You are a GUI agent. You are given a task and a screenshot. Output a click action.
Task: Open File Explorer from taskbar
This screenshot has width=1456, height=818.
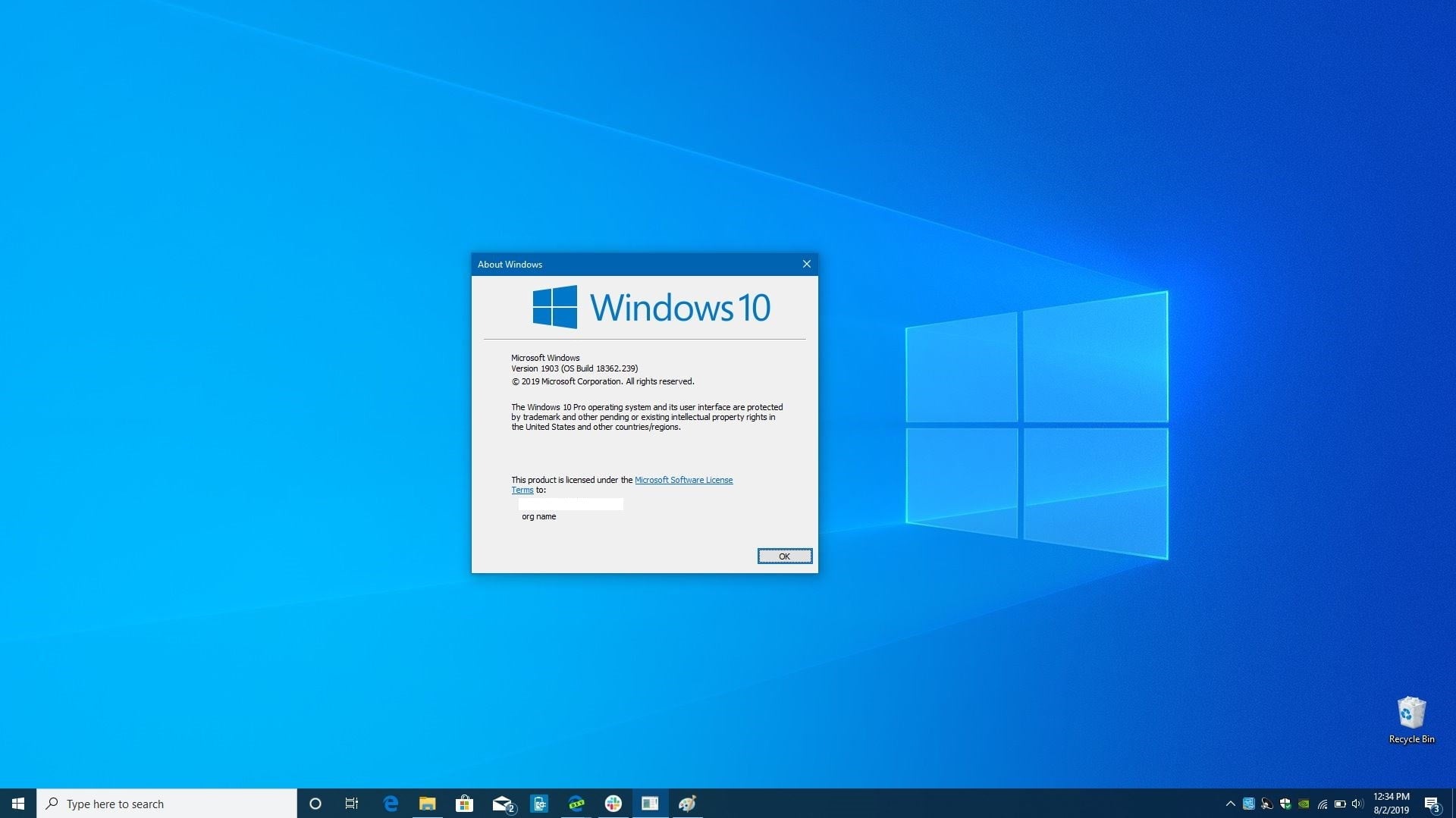point(428,804)
